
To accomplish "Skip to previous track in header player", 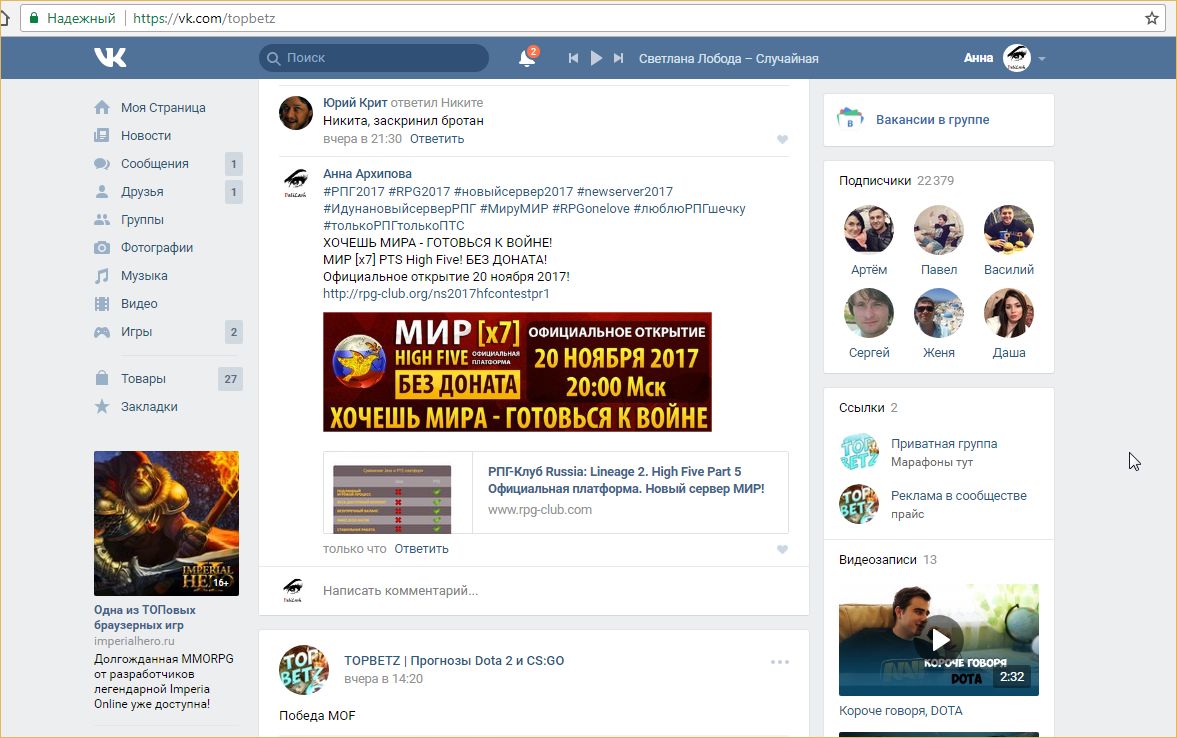I will [573, 58].
